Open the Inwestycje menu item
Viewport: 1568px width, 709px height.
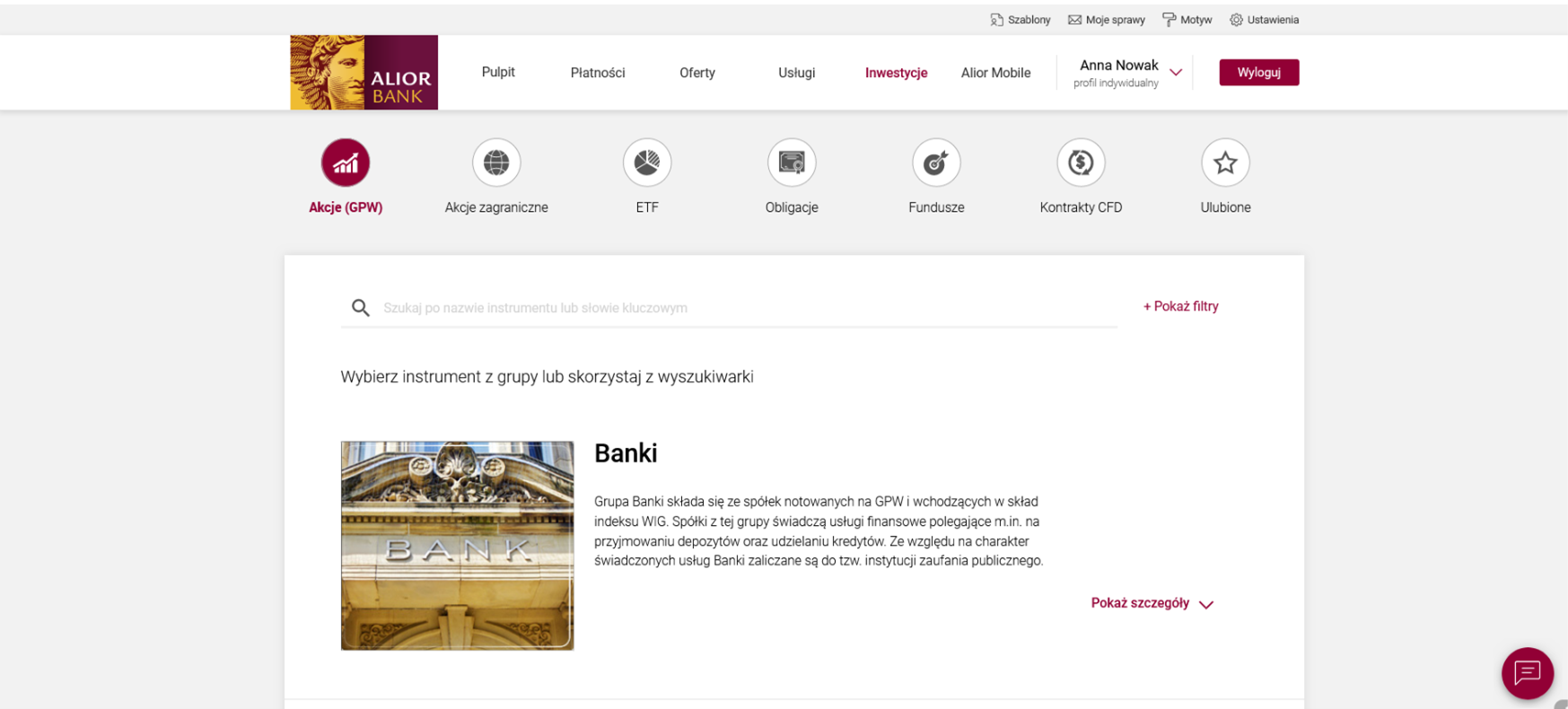(896, 73)
